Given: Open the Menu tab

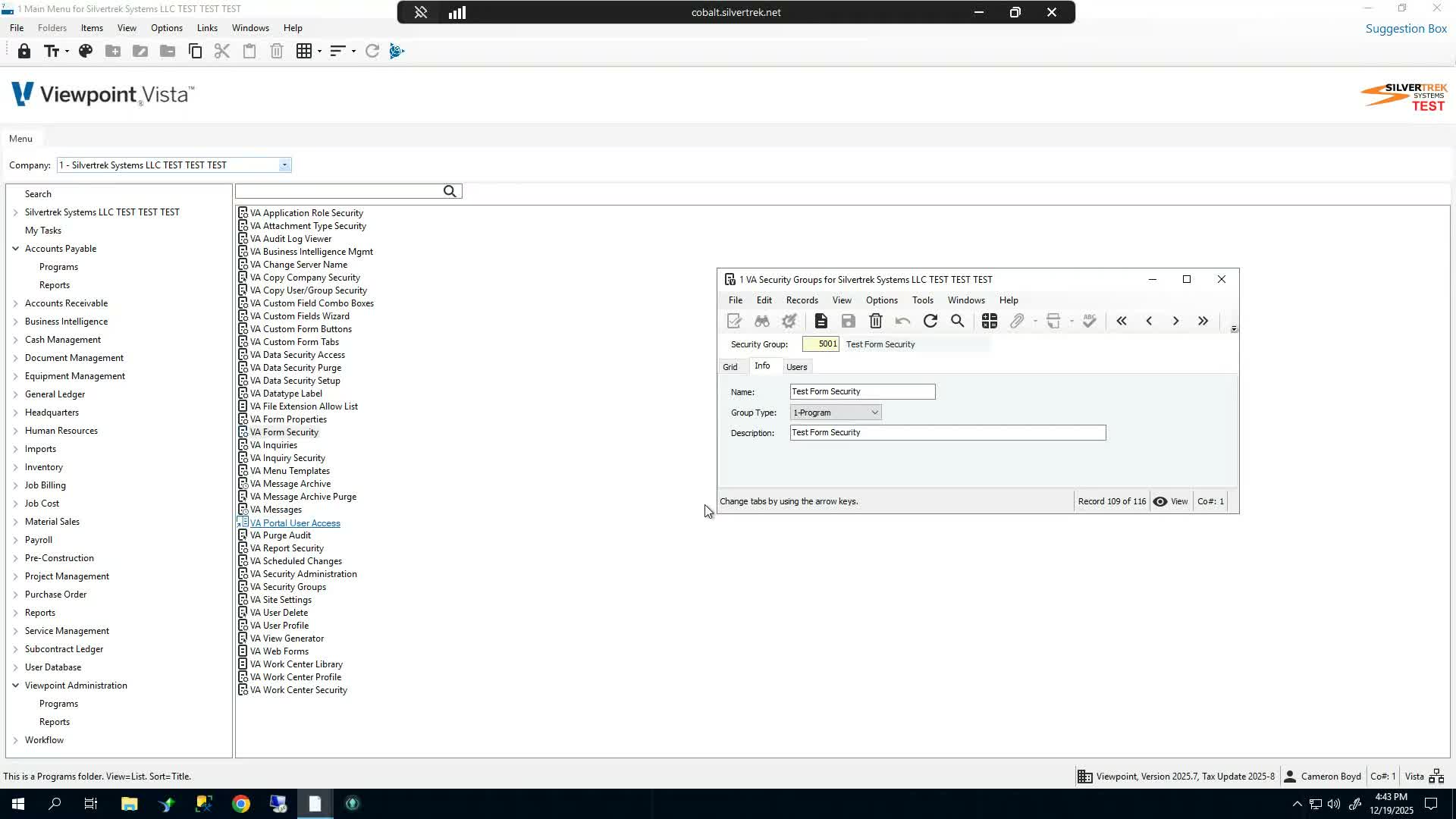Looking at the screenshot, I should click(x=20, y=139).
